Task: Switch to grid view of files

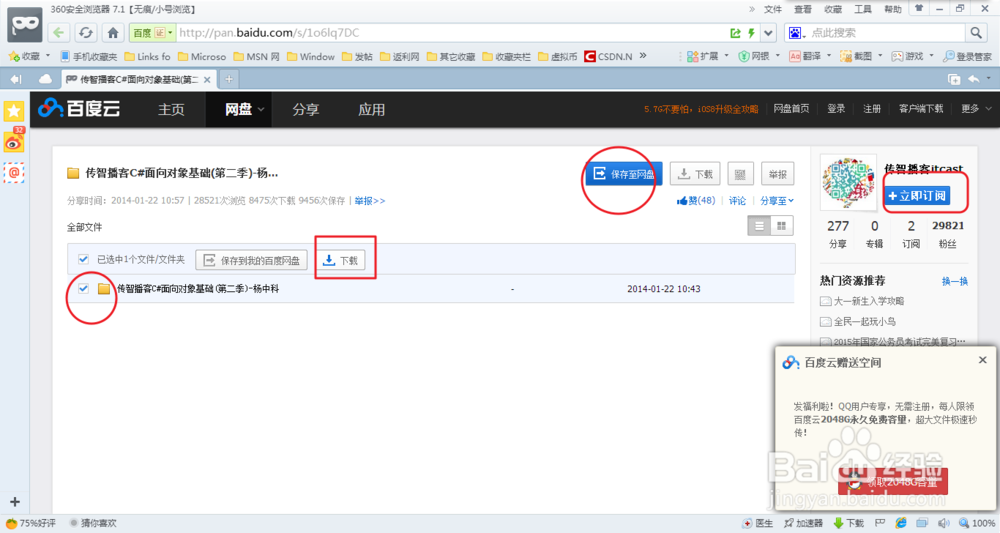Action: [781, 226]
